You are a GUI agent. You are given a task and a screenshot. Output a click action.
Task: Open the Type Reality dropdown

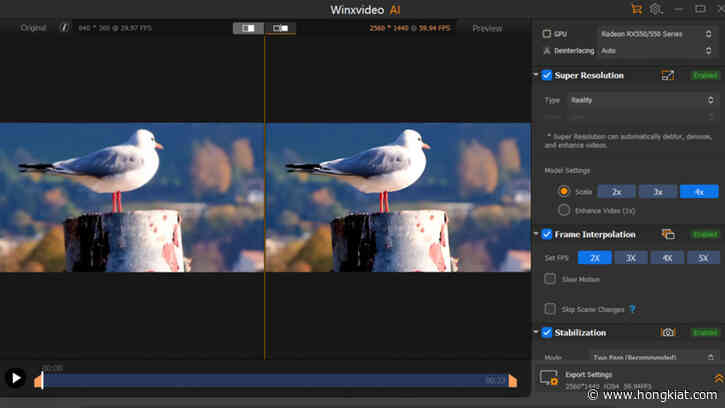tap(642, 100)
